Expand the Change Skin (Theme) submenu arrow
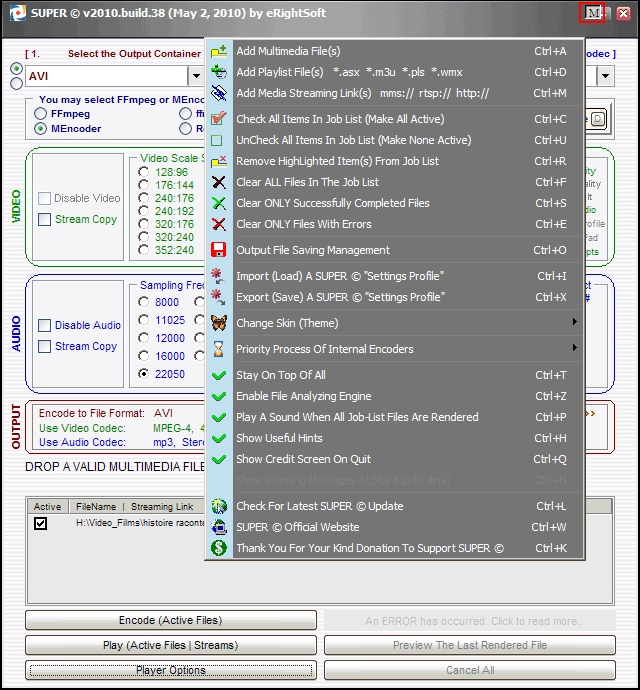Image resolution: width=640 pixels, height=690 pixels. tap(575, 322)
